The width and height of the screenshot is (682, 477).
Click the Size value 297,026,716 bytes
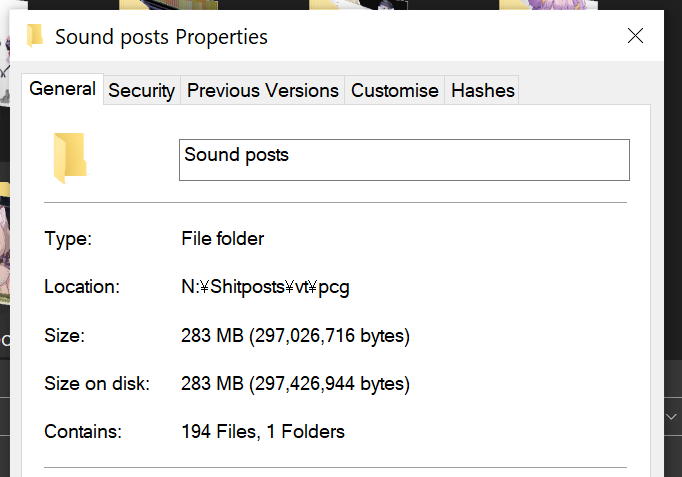tap(295, 335)
